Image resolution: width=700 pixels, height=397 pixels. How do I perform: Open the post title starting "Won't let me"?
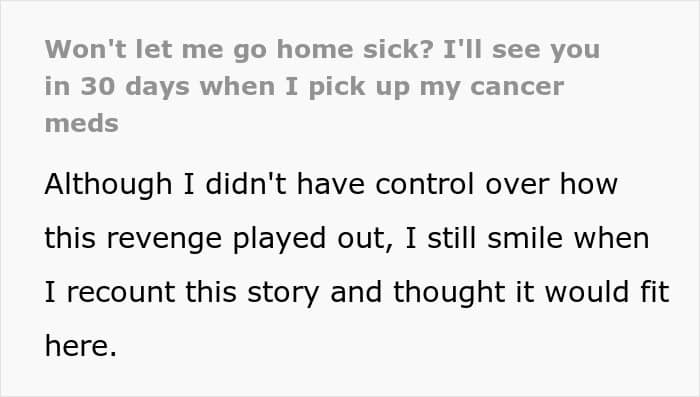click(322, 86)
